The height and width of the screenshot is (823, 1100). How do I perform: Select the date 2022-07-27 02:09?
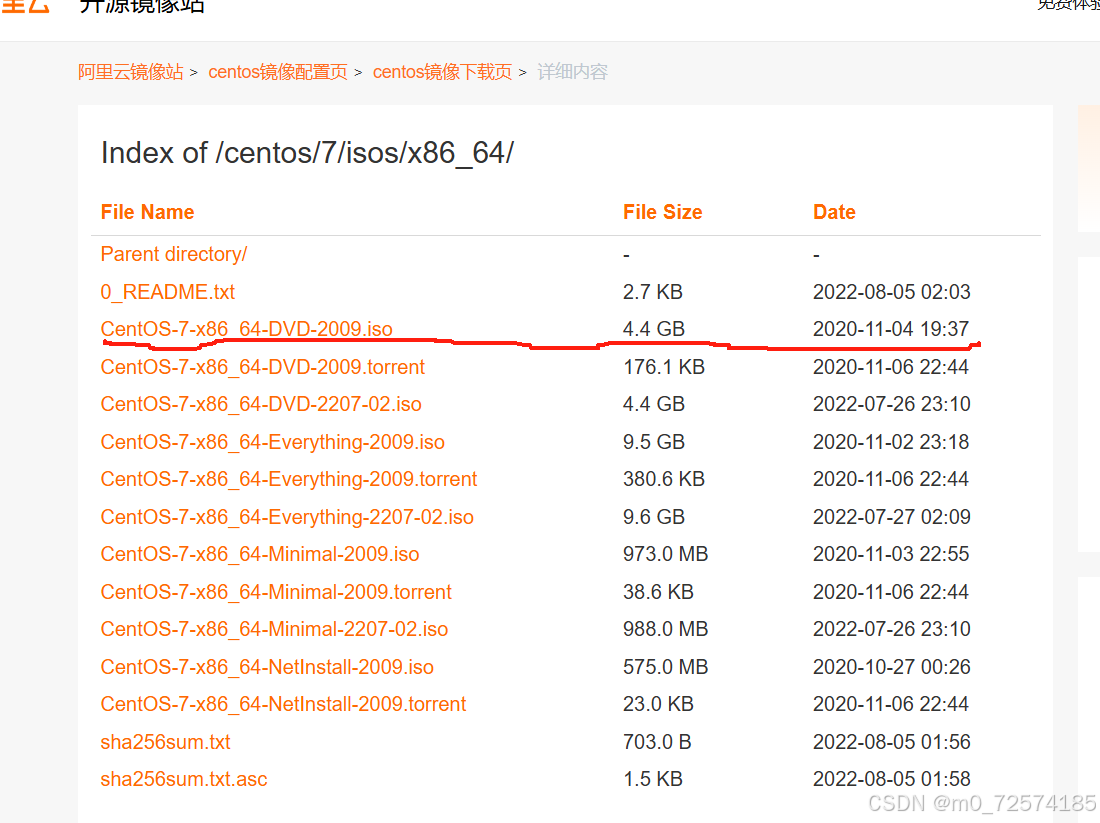pos(892,517)
